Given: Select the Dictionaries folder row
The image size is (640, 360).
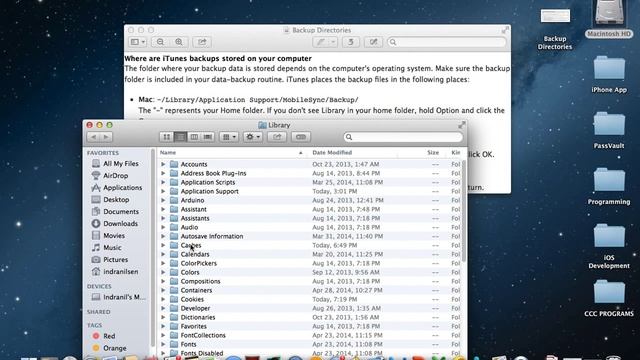Looking at the screenshot, I should coord(310,317).
